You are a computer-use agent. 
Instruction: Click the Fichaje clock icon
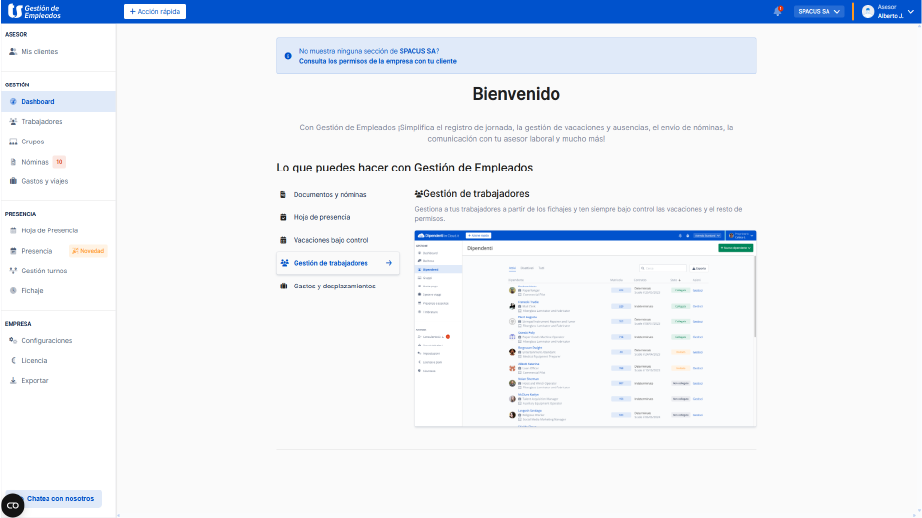13,290
